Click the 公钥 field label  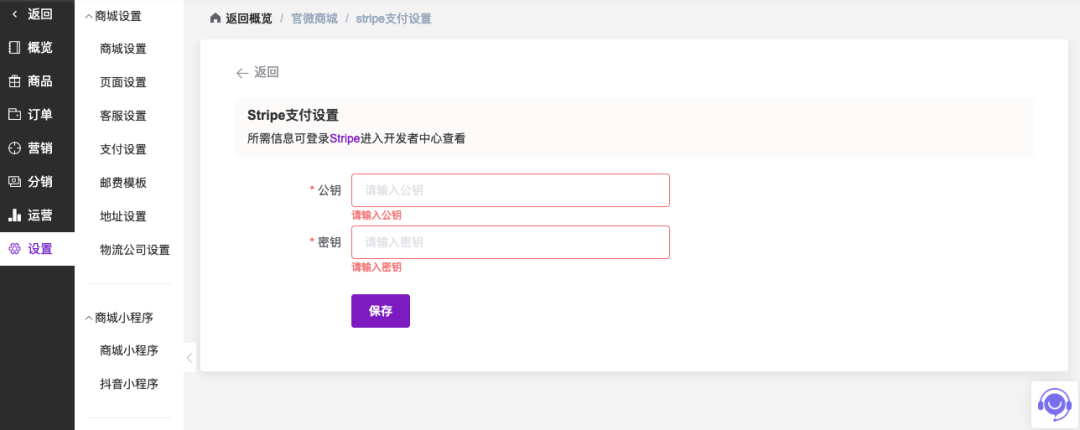pyautogui.click(x=329, y=190)
